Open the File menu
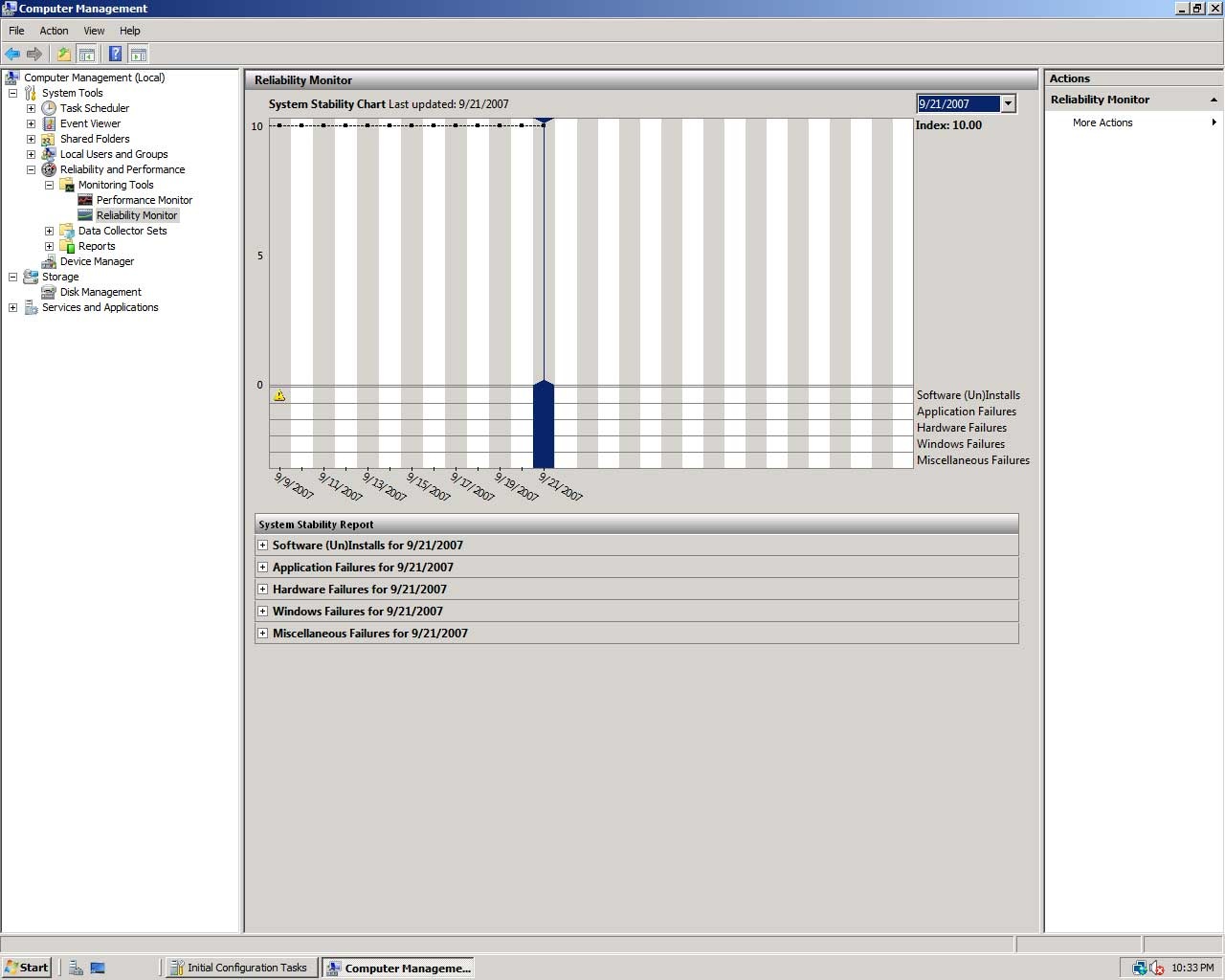1225x980 pixels. click(x=16, y=31)
